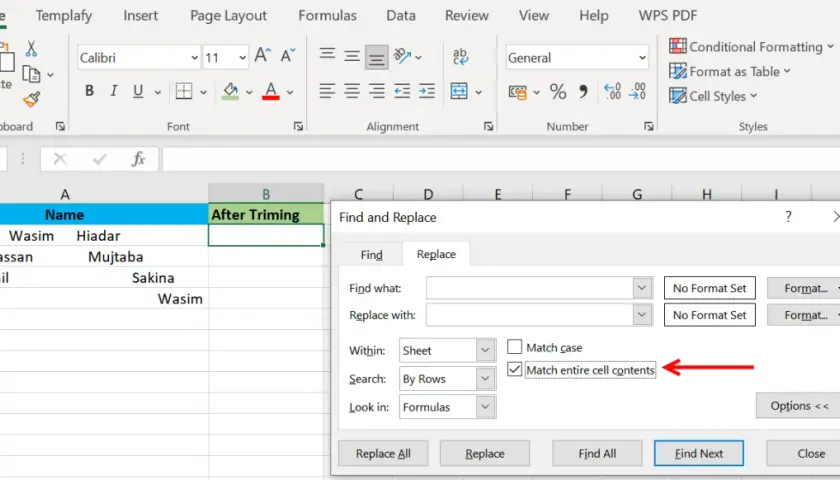Click Middle Align icon

352,56
